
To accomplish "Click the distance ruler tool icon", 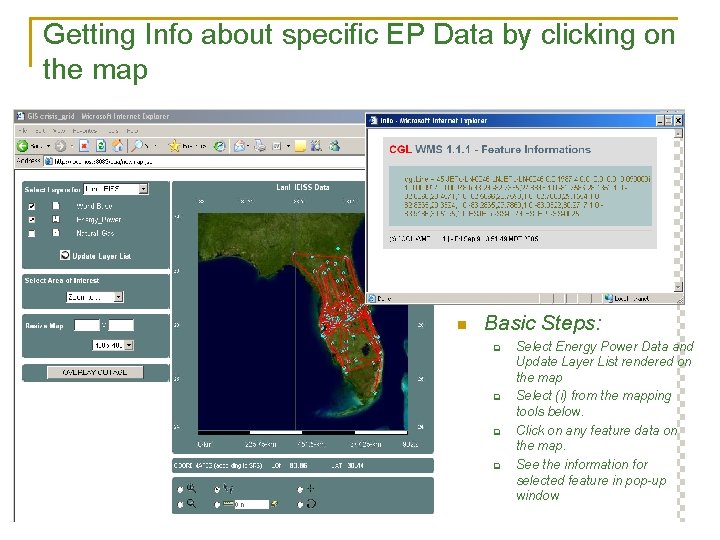I will tap(228, 504).
